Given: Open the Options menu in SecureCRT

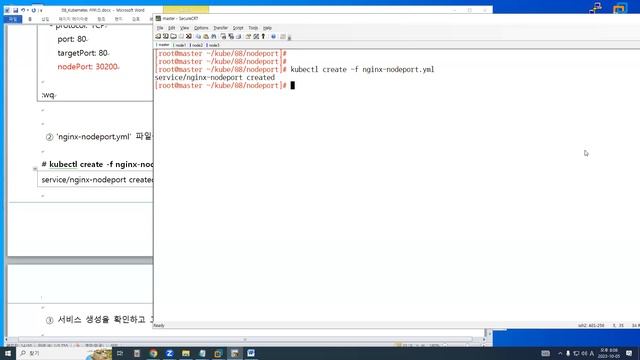Looking at the screenshot, I should (201, 28).
